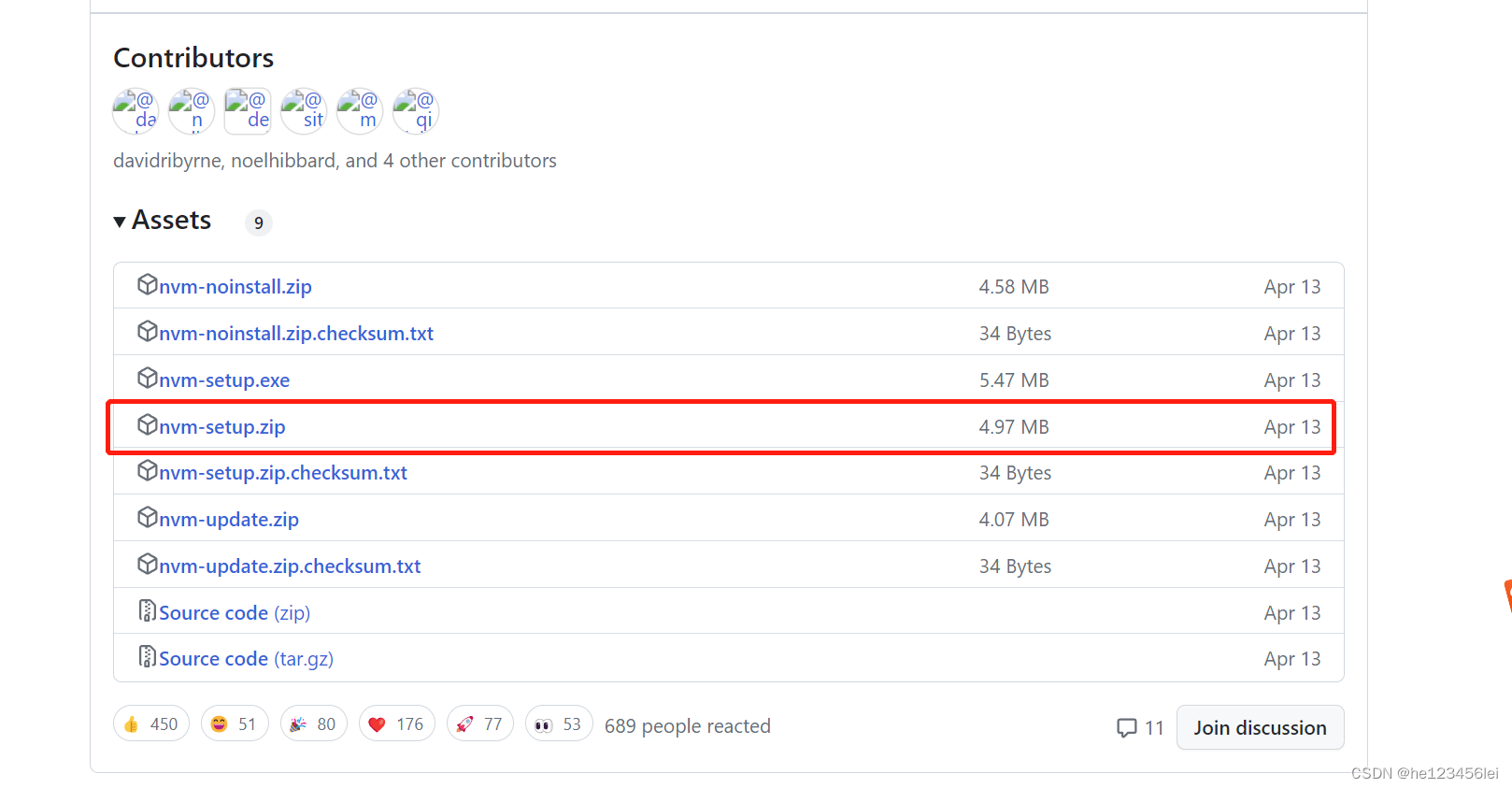Click the Apr 13 date for nvm-setup.exe

pos(1292,380)
